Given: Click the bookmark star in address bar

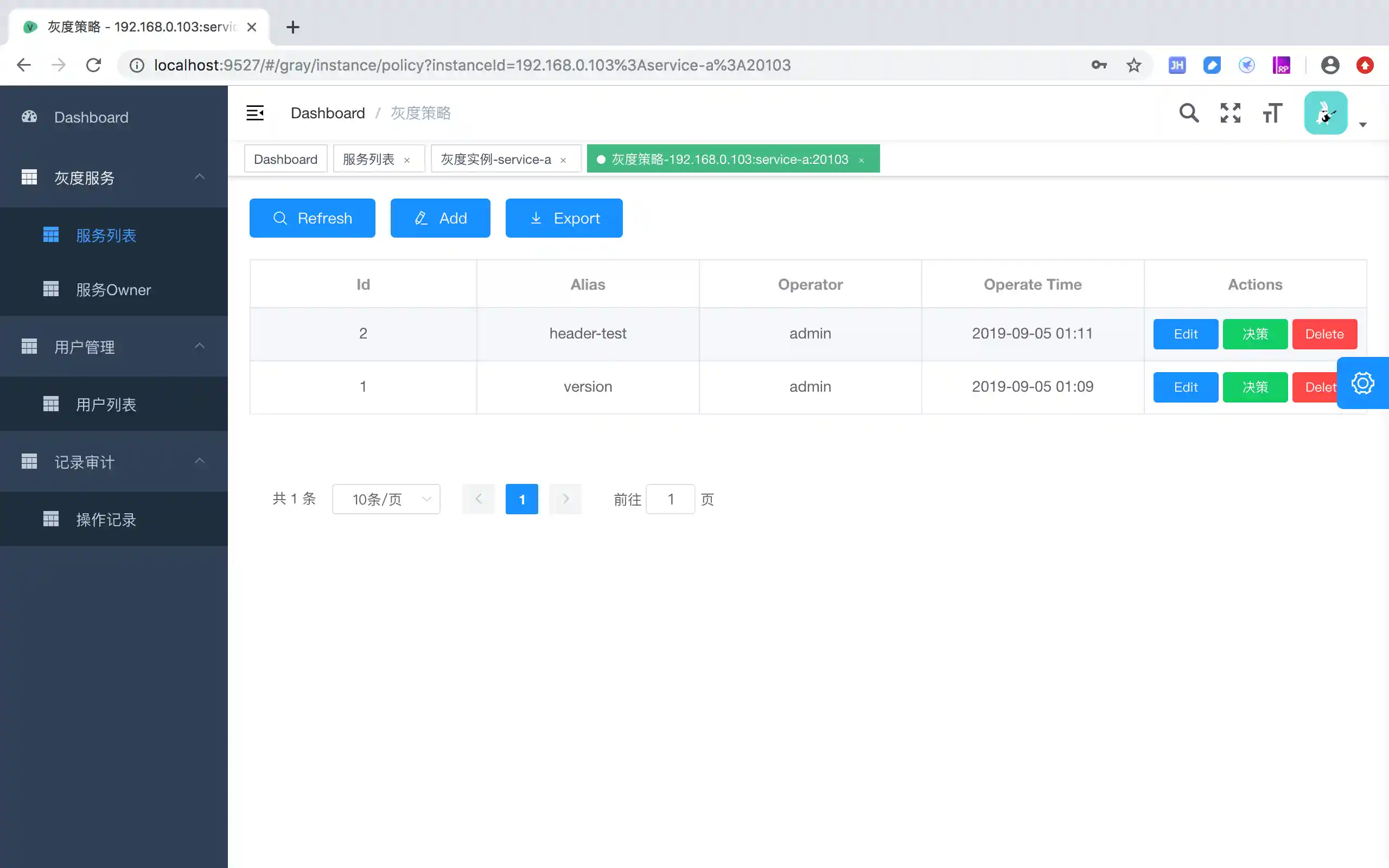Looking at the screenshot, I should click(1133, 66).
